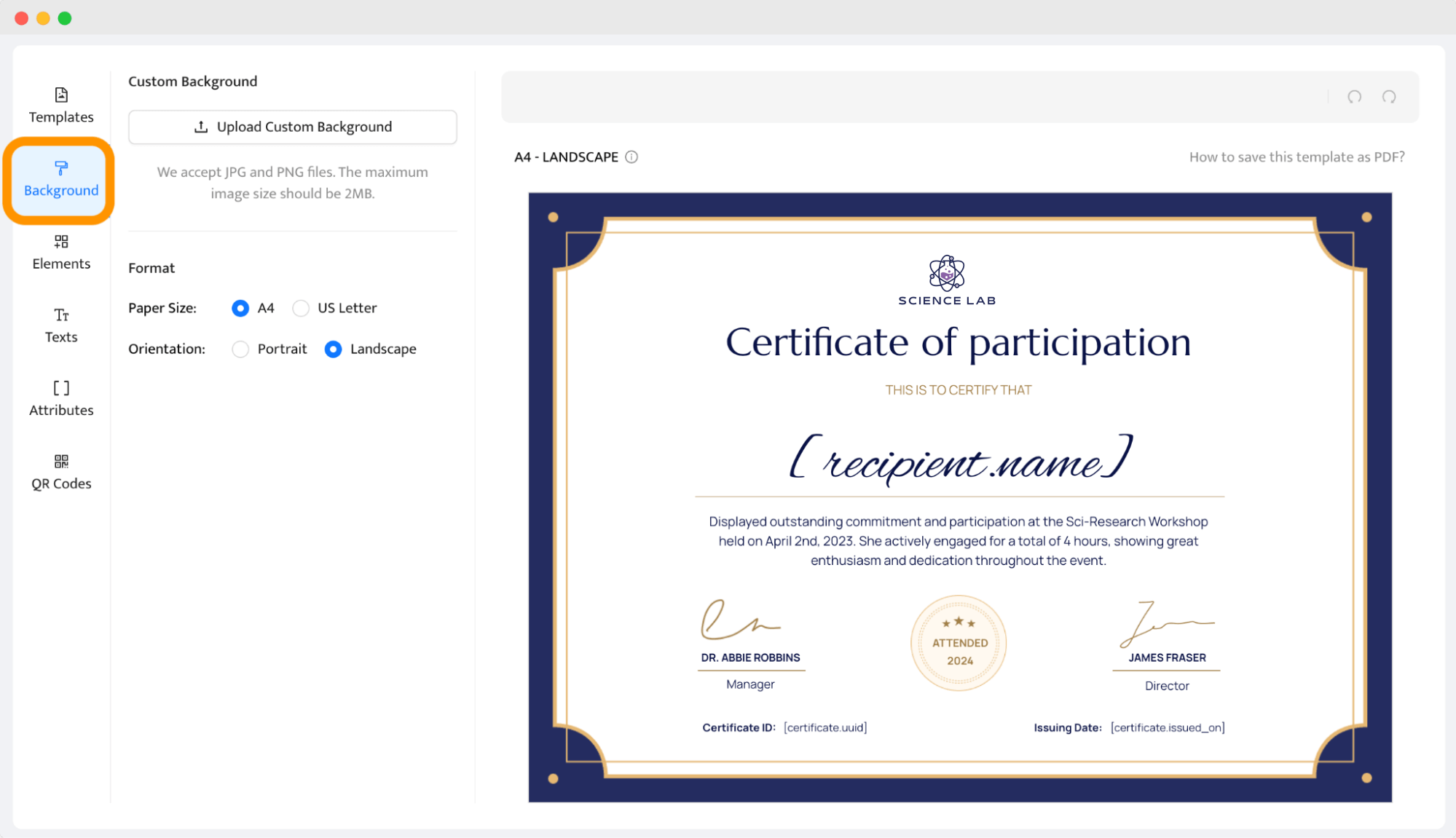The width and height of the screenshot is (1456, 838).
Task: Open the Elements sidebar tab
Action: tap(61, 253)
